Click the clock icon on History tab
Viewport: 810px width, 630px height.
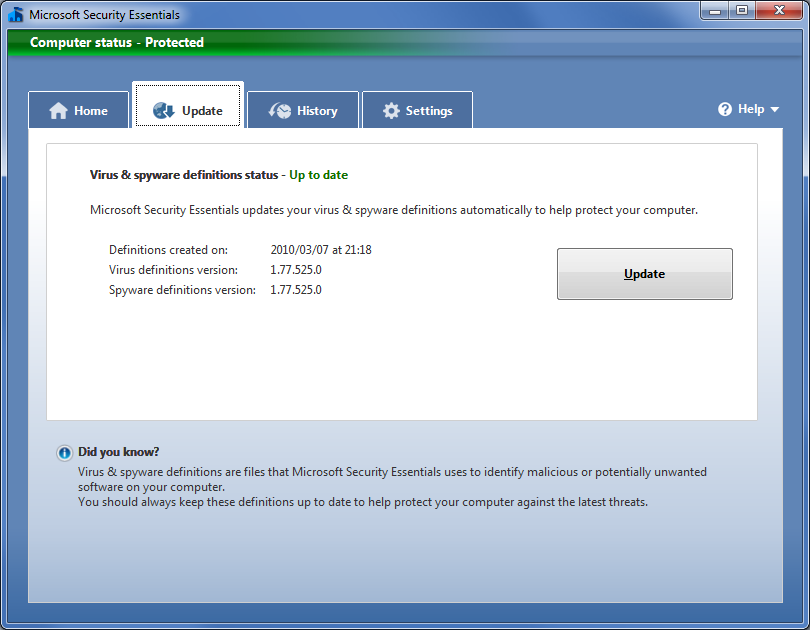coord(280,111)
